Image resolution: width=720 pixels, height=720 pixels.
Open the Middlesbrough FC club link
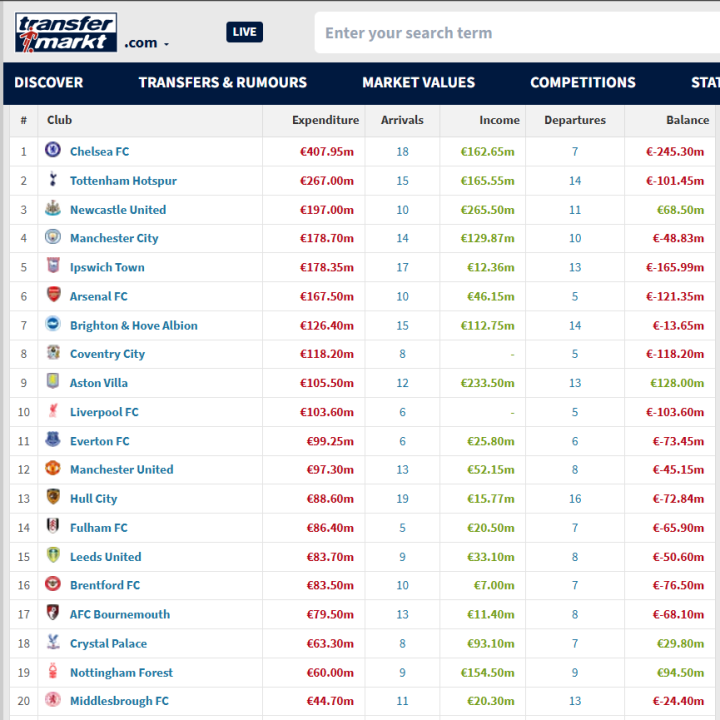pos(119,701)
